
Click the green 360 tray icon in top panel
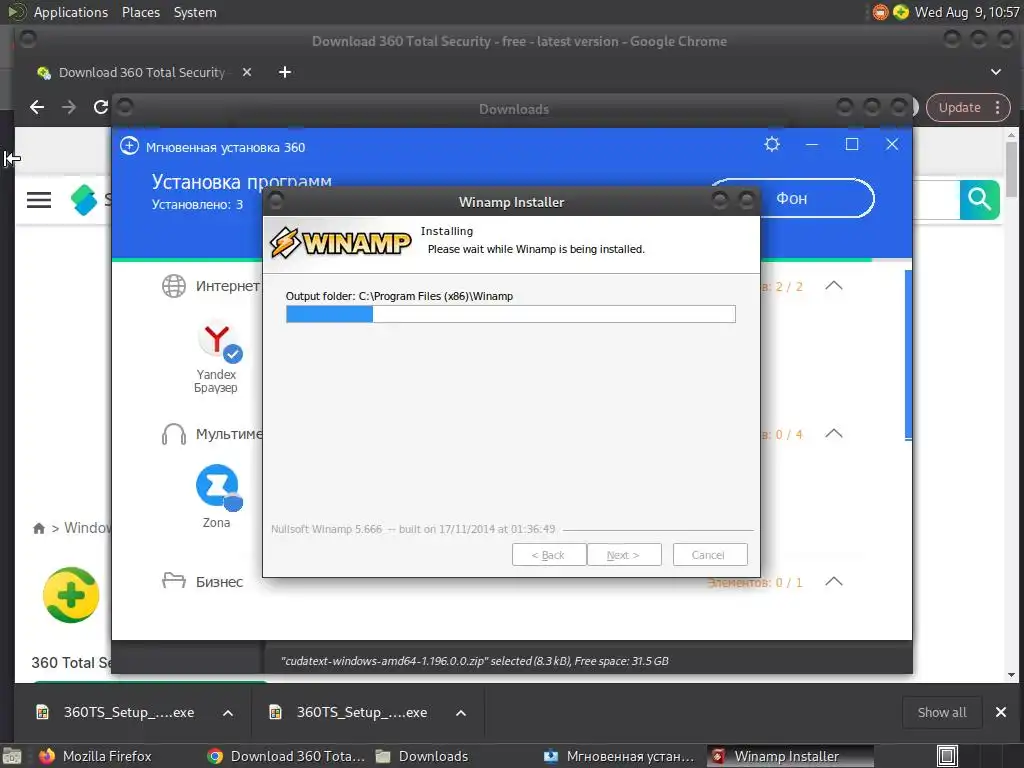(901, 12)
